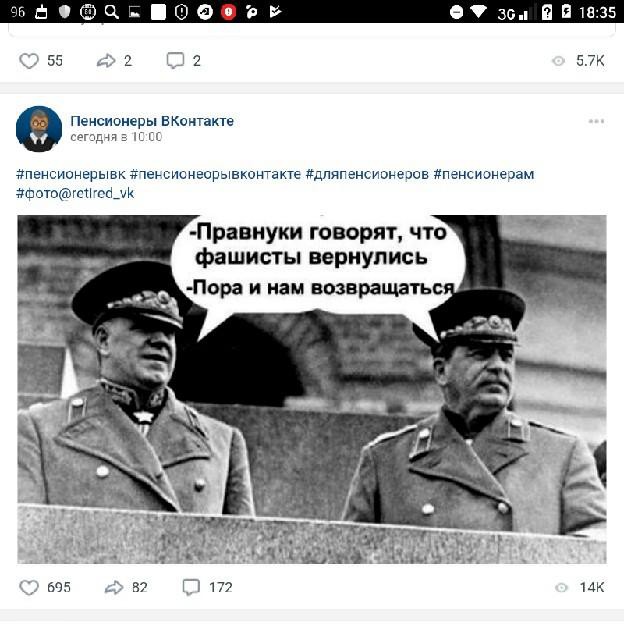
Task: Tap the #пенсионерам hashtag
Action: (484, 174)
